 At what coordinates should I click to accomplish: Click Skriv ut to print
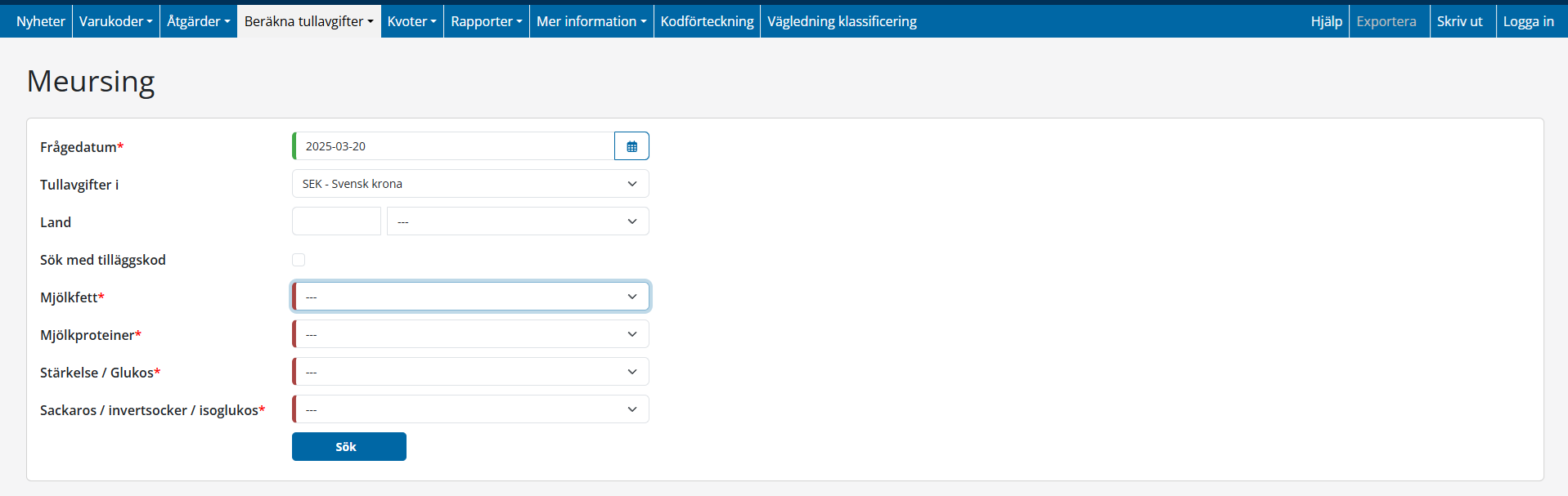pyautogui.click(x=1459, y=21)
